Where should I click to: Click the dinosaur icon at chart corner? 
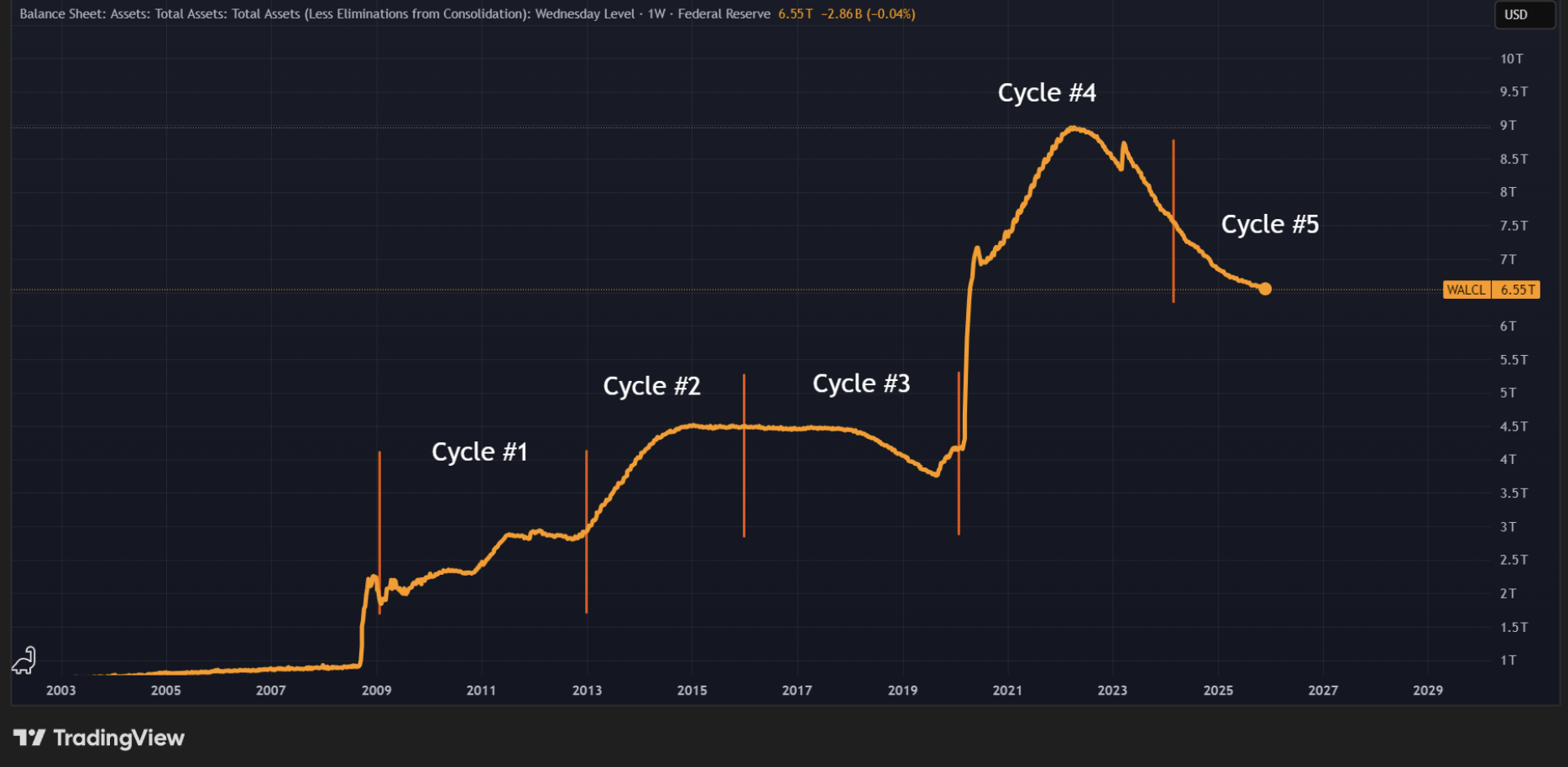[24, 660]
